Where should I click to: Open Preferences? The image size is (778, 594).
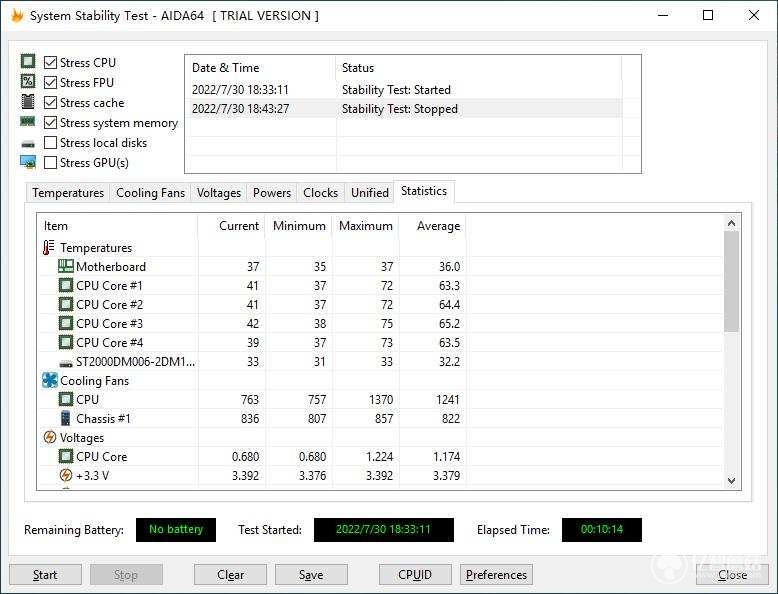tap(496, 575)
